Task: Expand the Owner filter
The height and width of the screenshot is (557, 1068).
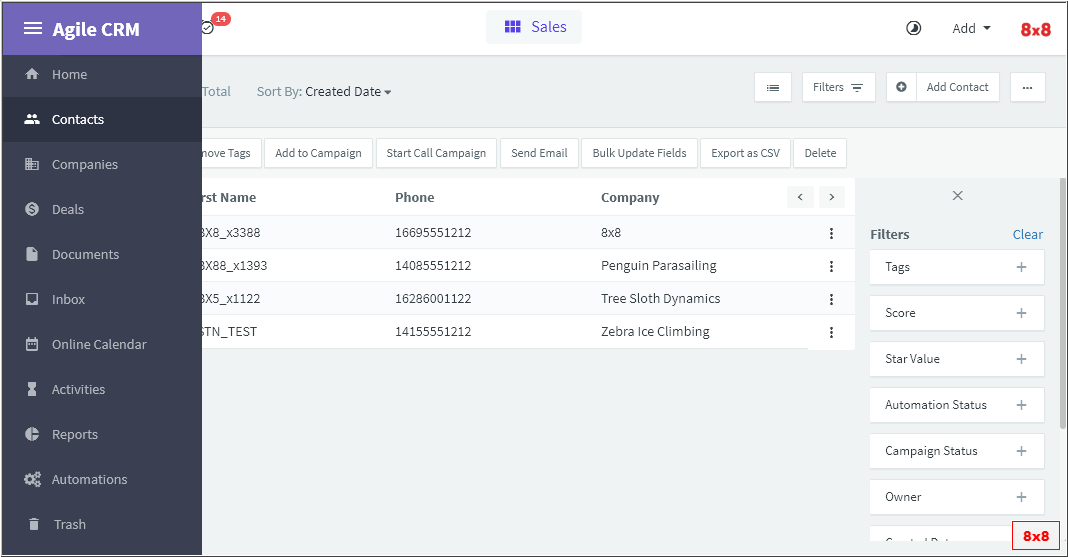Action: click(x=956, y=497)
